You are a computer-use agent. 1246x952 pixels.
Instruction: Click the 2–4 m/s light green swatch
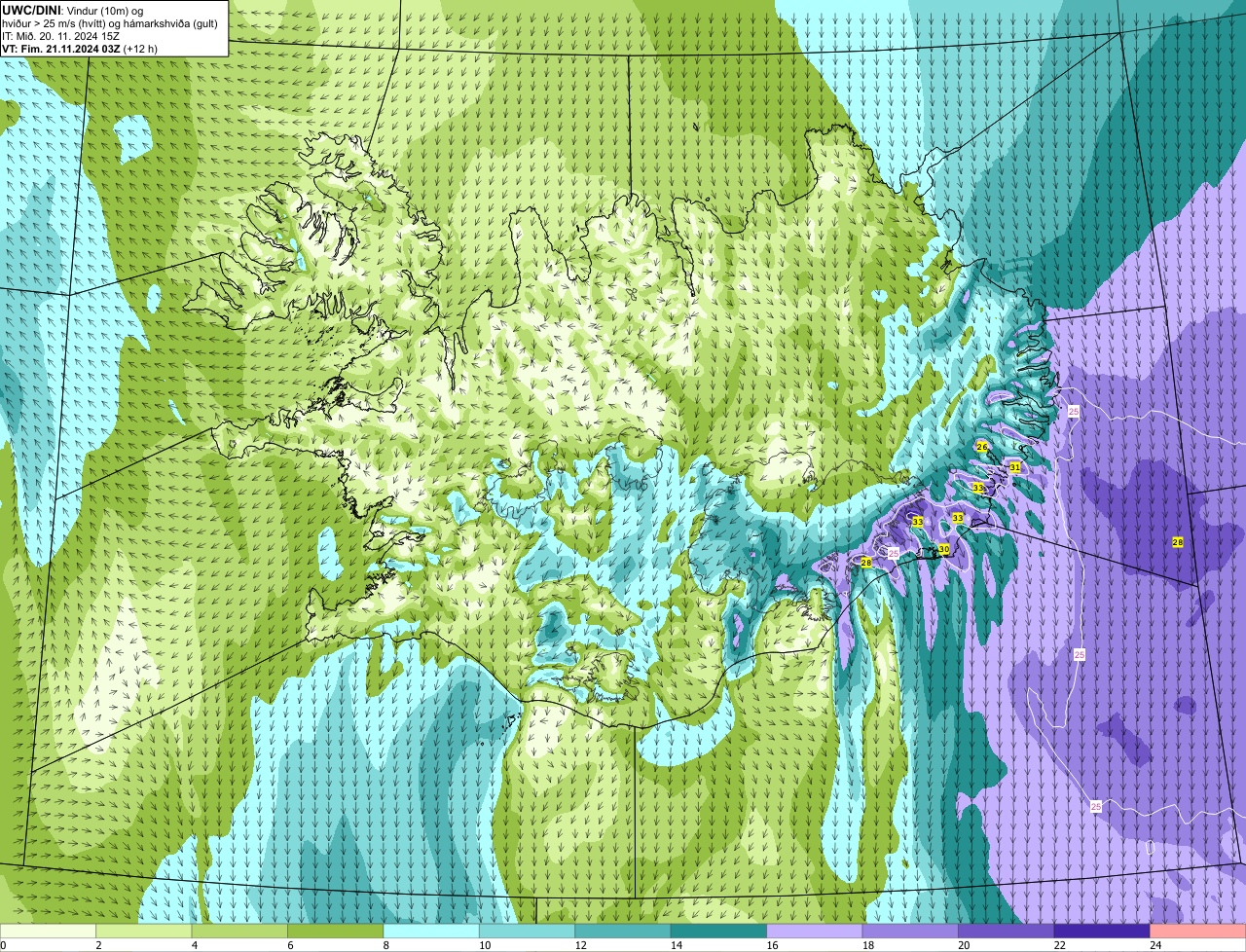click(x=144, y=931)
